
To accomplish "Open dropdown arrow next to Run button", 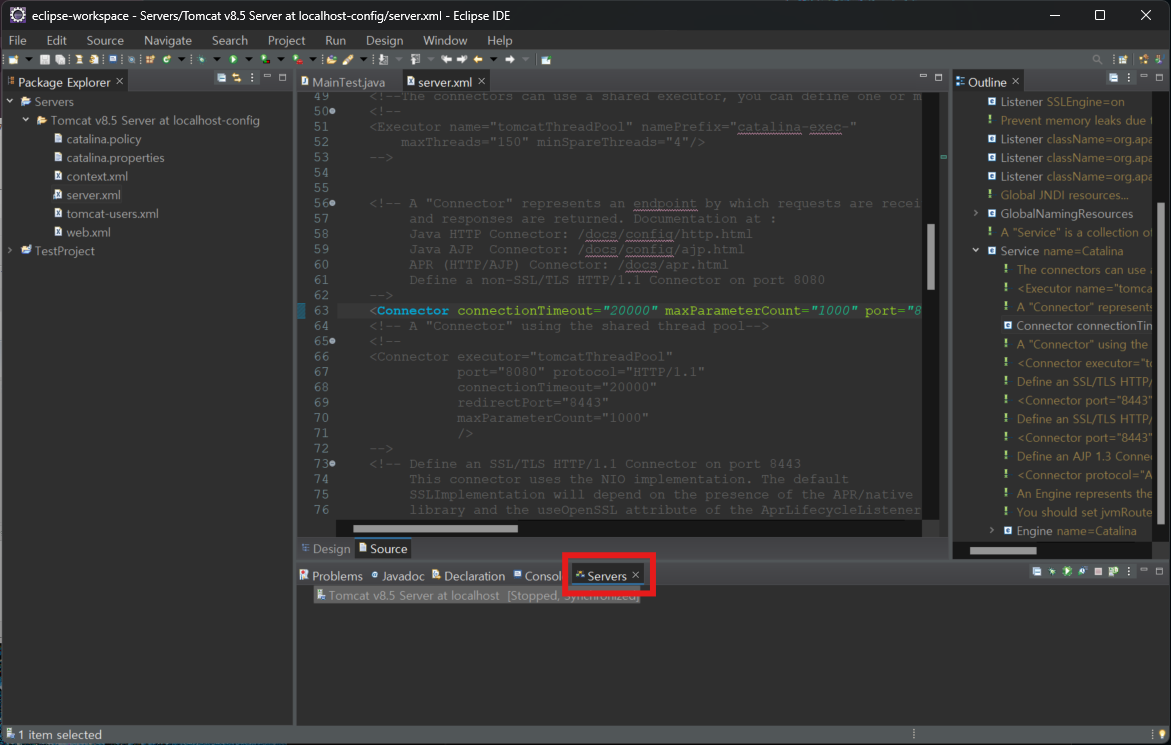I will (x=248, y=60).
